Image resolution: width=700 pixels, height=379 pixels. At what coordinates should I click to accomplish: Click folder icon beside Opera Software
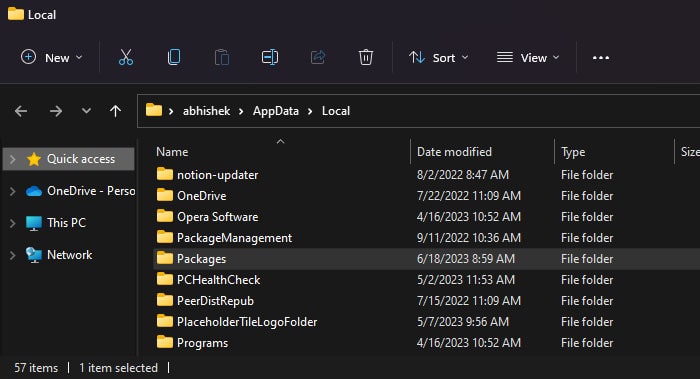click(165, 216)
